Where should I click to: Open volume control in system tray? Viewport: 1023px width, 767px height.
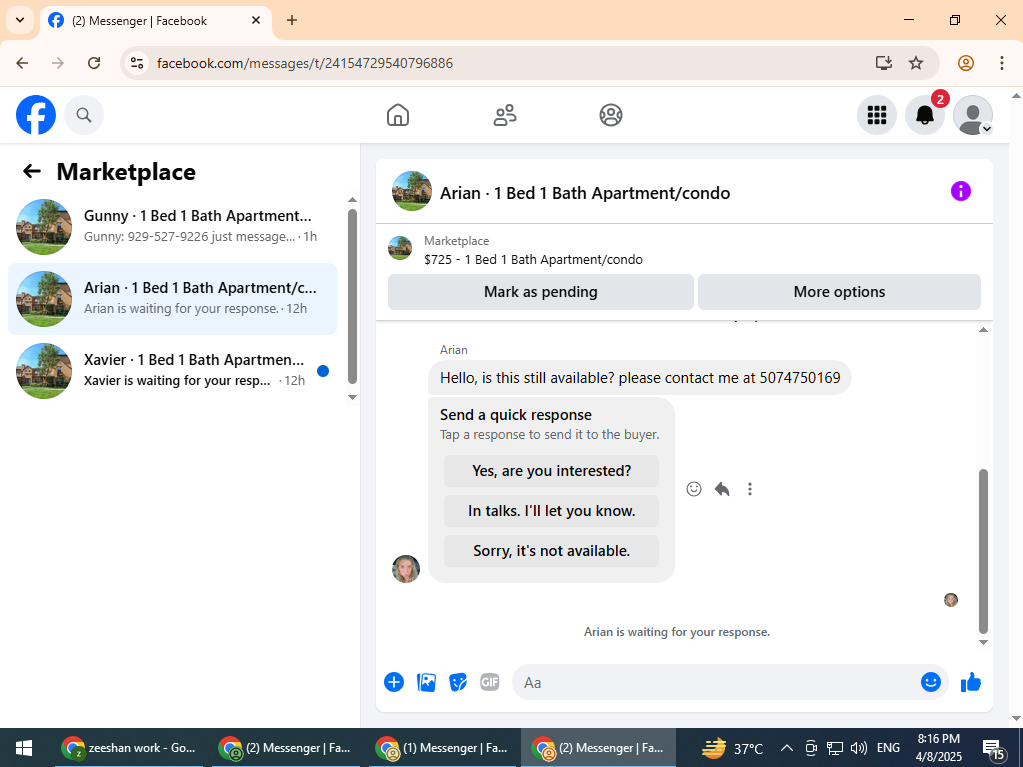(x=859, y=747)
